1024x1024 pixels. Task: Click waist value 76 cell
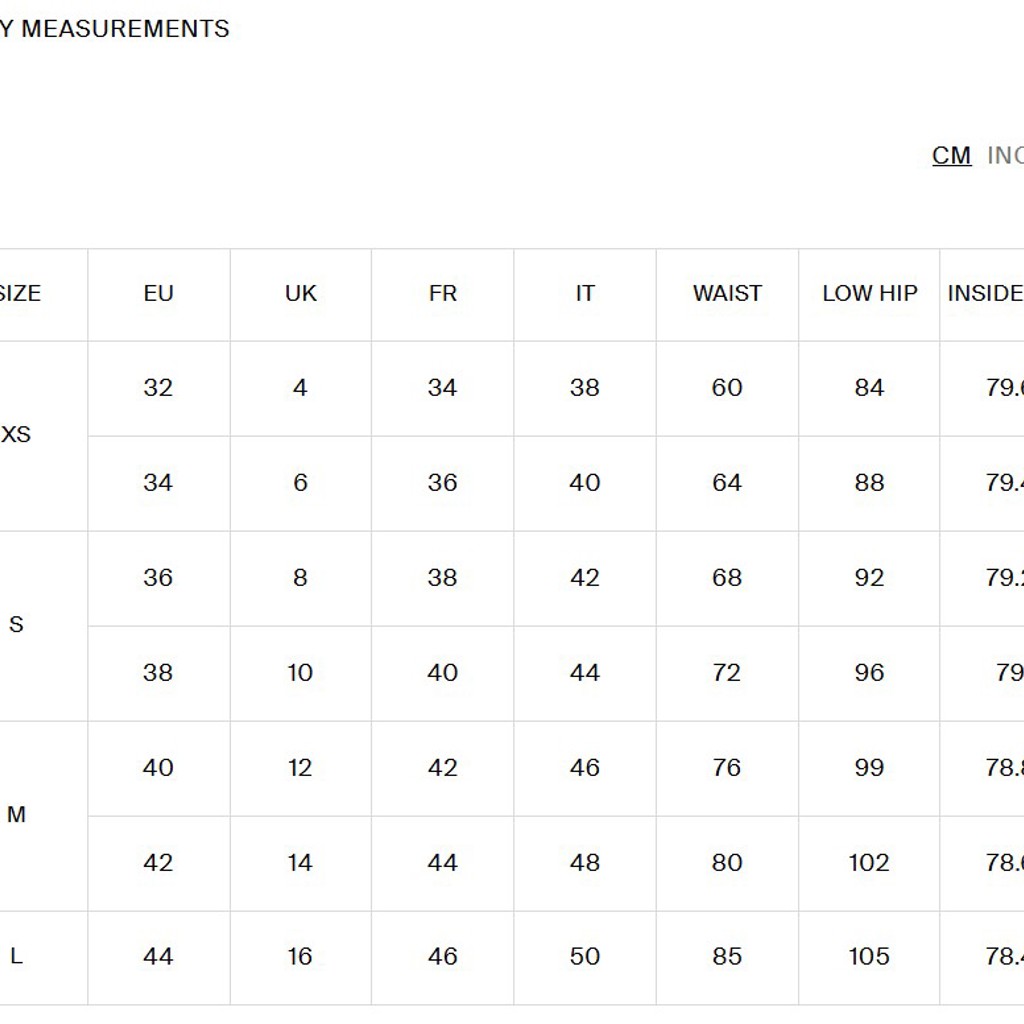pyautogui.click(x=727, y=768)
